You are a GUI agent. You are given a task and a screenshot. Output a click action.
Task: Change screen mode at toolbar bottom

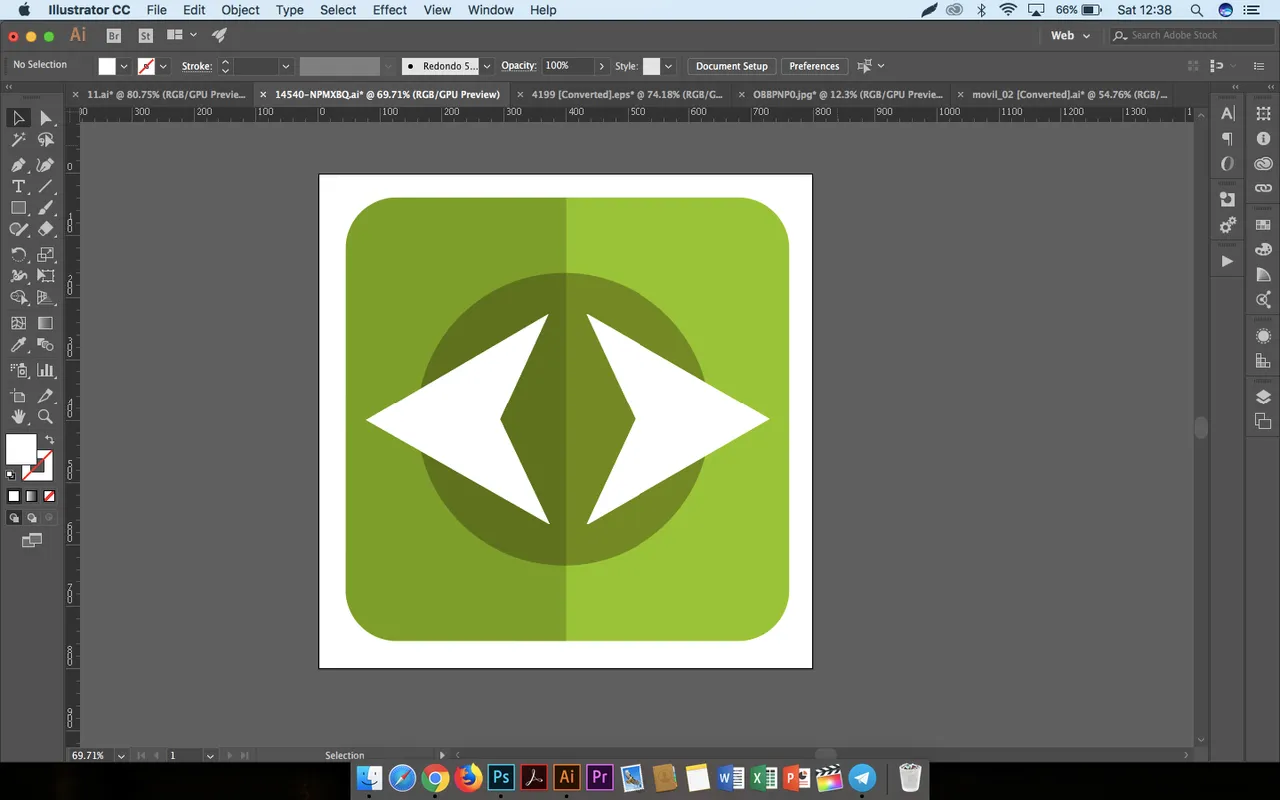[32, 541]
